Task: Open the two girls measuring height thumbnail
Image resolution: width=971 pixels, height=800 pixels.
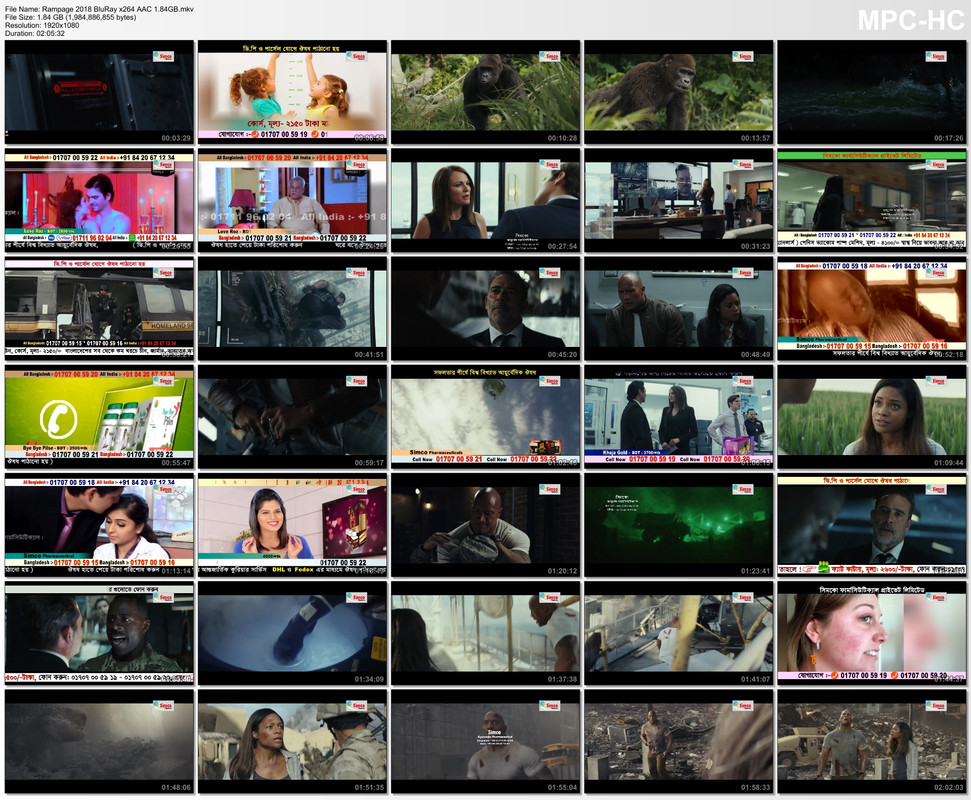Action: (x=292, y=92)
